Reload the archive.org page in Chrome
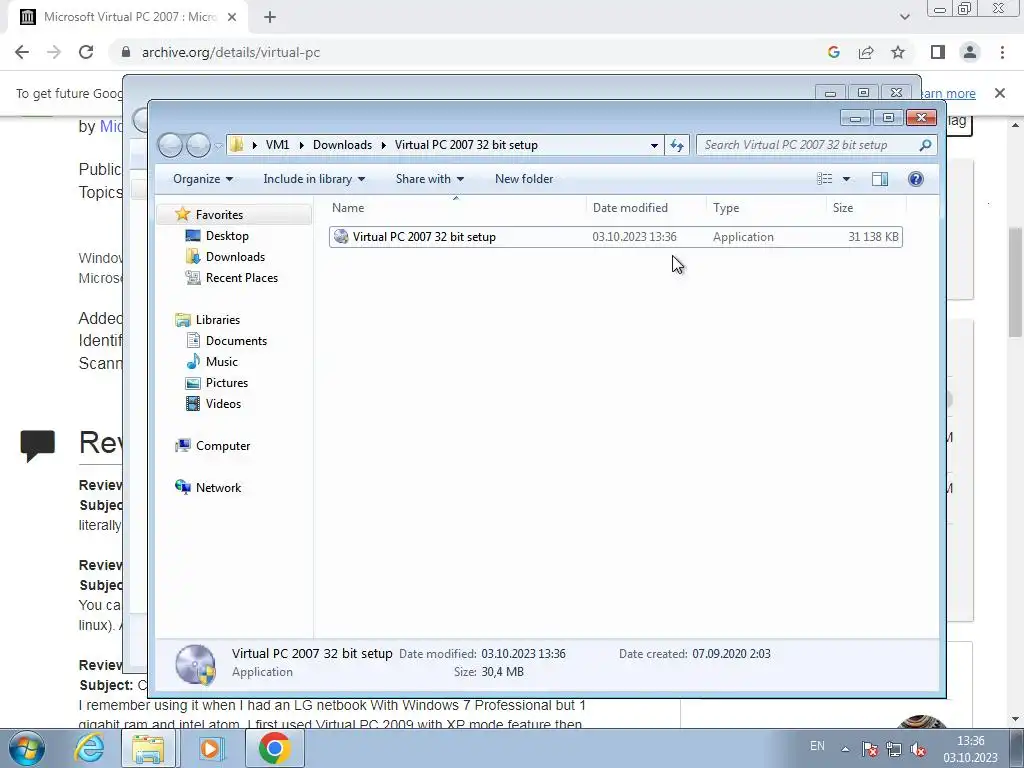Viewport: 1024px width, 768px height. point(86,52)
